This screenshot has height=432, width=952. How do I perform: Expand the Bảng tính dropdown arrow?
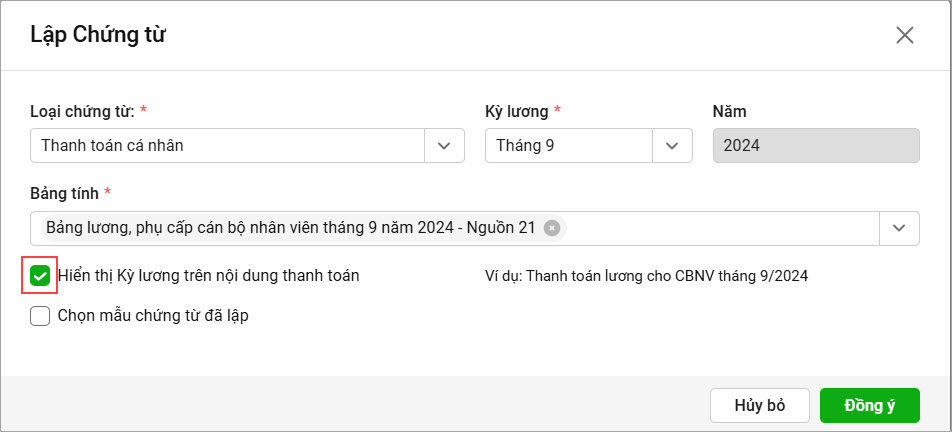tap(899, 228)
